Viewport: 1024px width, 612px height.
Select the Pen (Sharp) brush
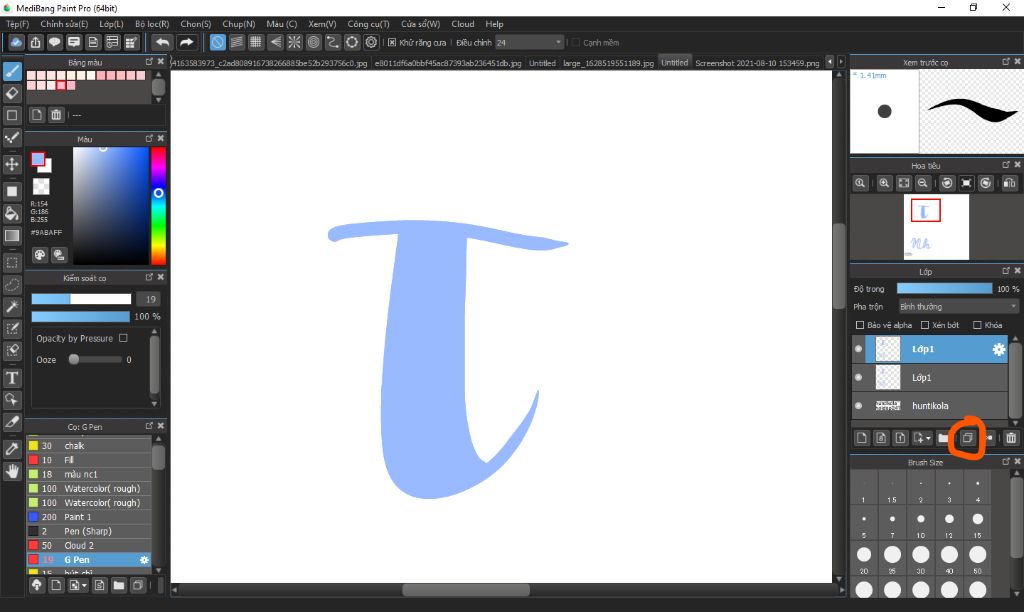(89, 531)
